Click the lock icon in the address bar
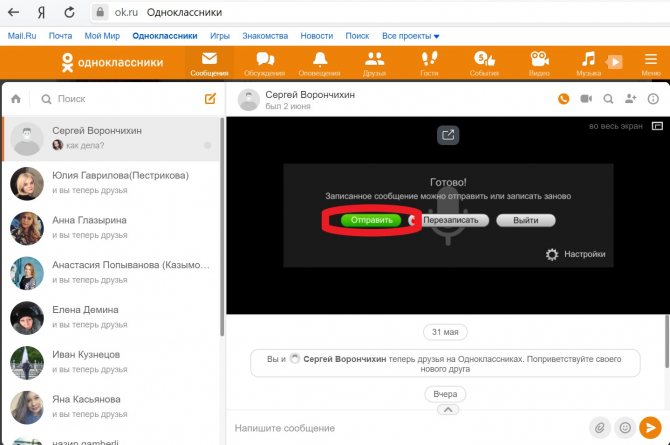Screen dimensions: 670x445 tap(100, 12)
